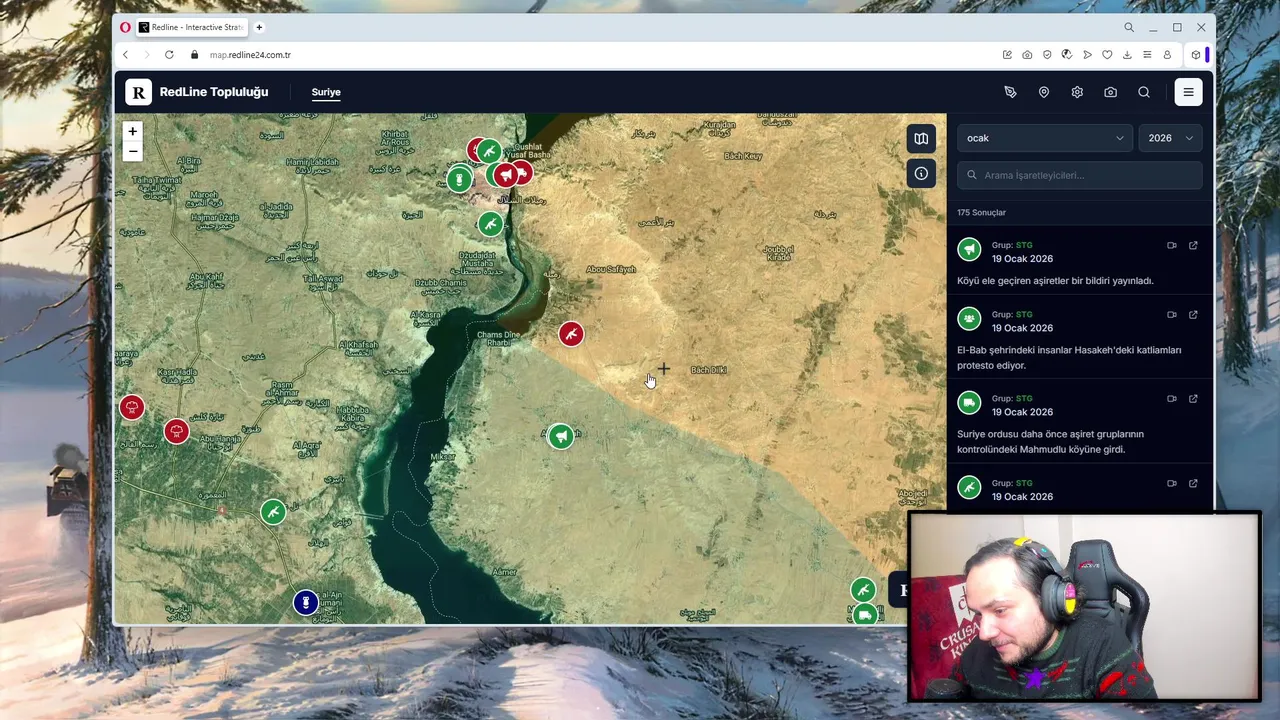Open the Opera downloads icon
Screen dimensions: 1280x720
click(x=1127, y=55)
